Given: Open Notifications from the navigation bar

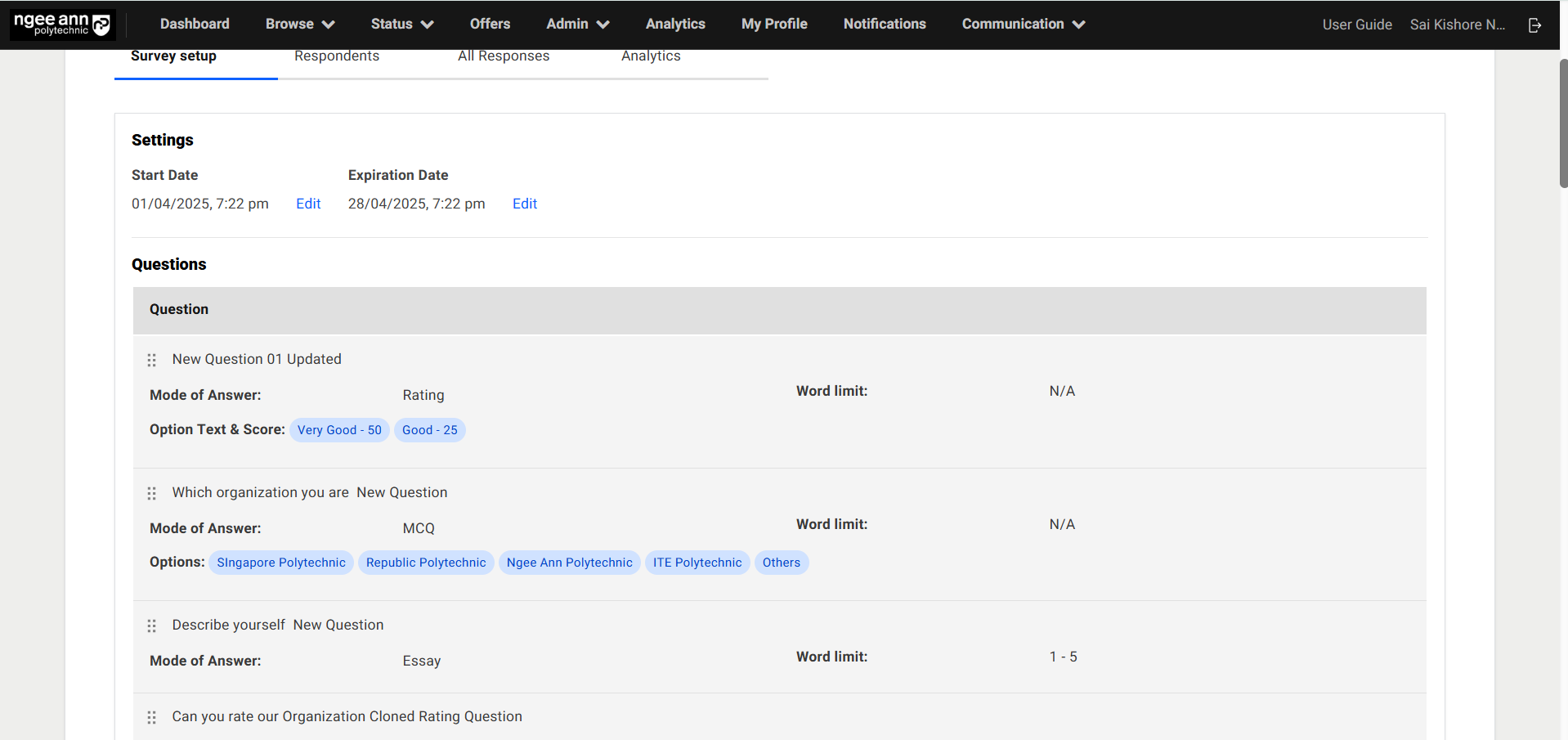Looking at the screenshot, I should 885,25.
